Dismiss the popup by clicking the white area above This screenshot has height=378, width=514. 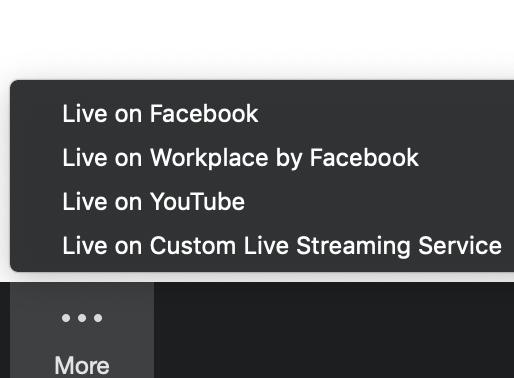point(257,37)
